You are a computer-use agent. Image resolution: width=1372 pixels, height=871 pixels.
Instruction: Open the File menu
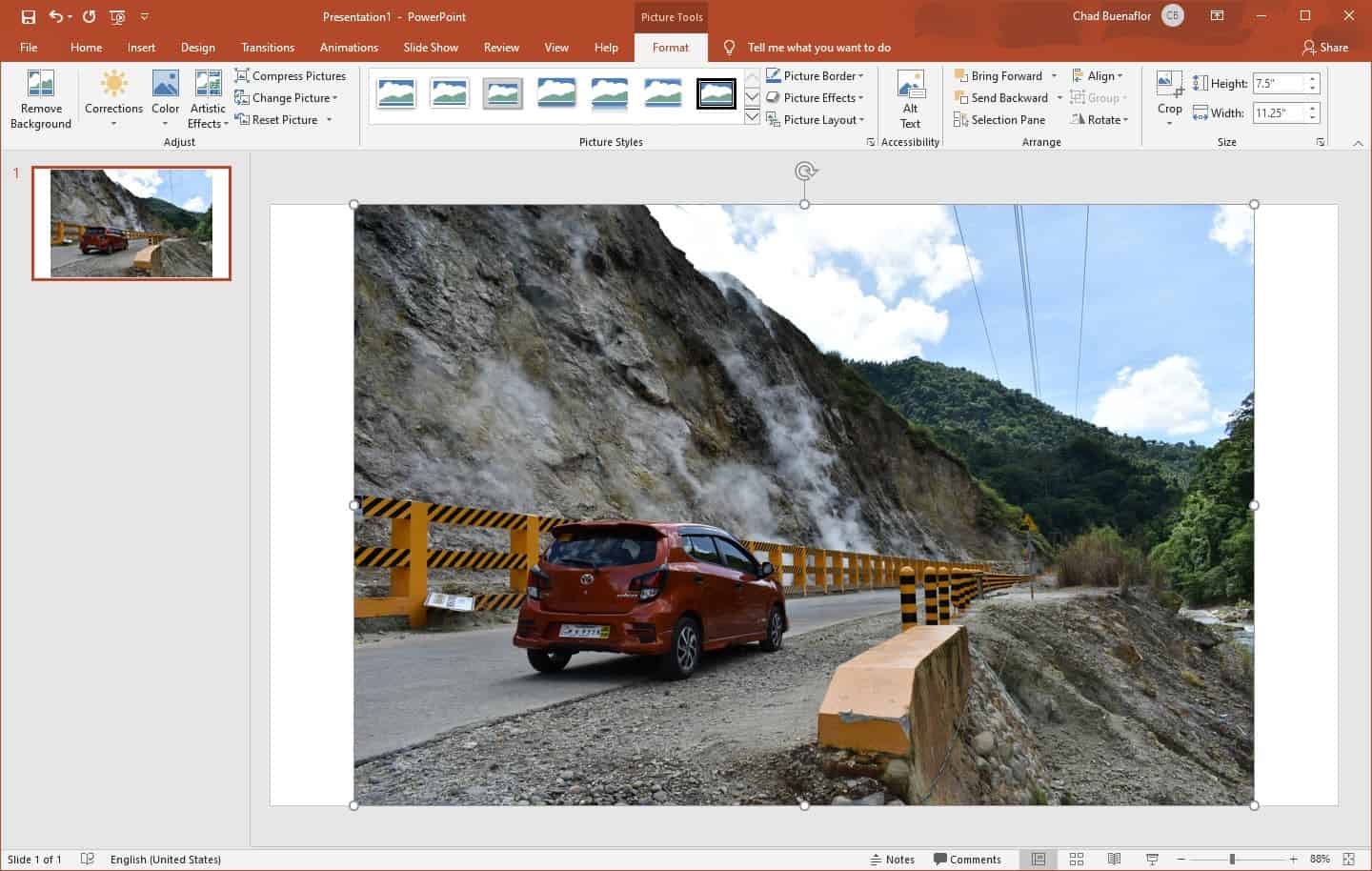tap(29, 47)
